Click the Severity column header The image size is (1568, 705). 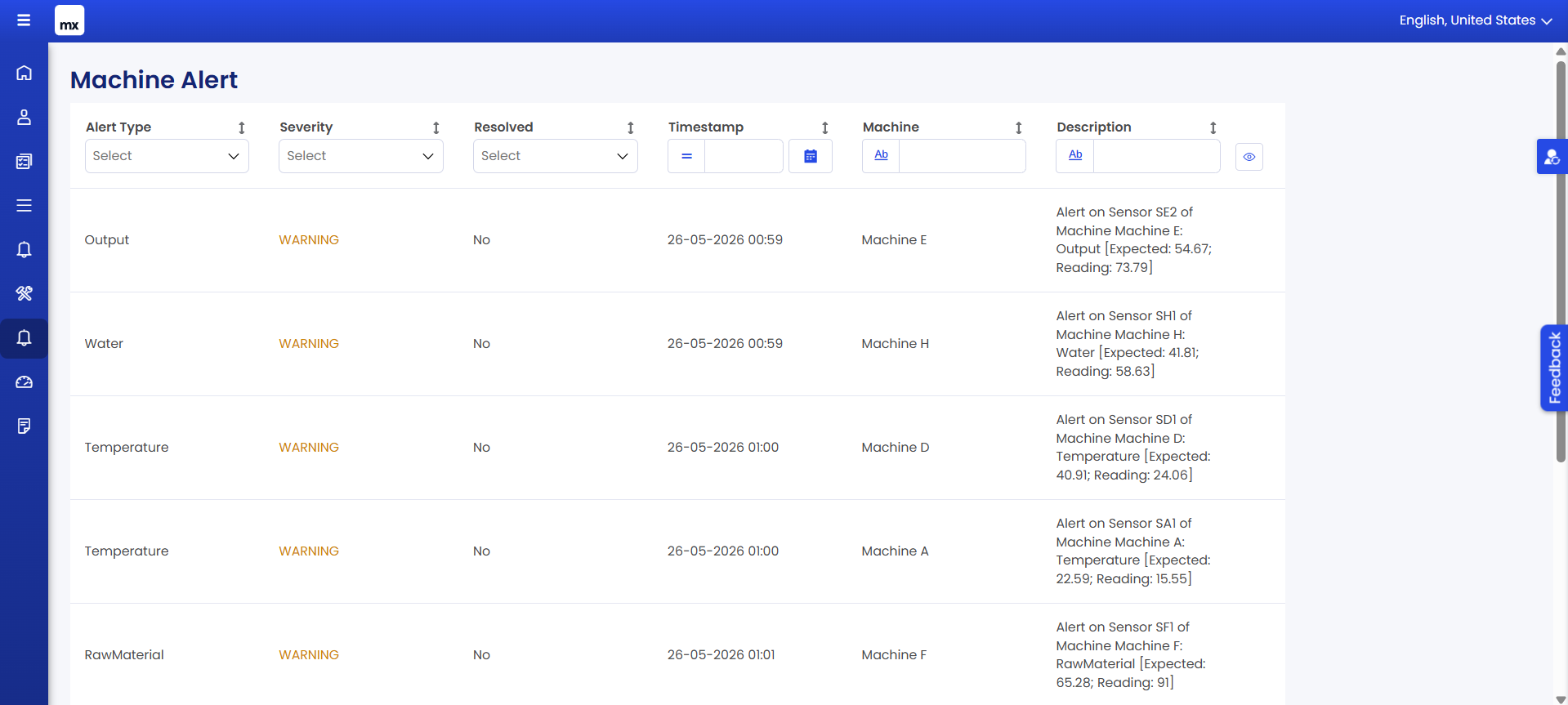tap(306, 127)
